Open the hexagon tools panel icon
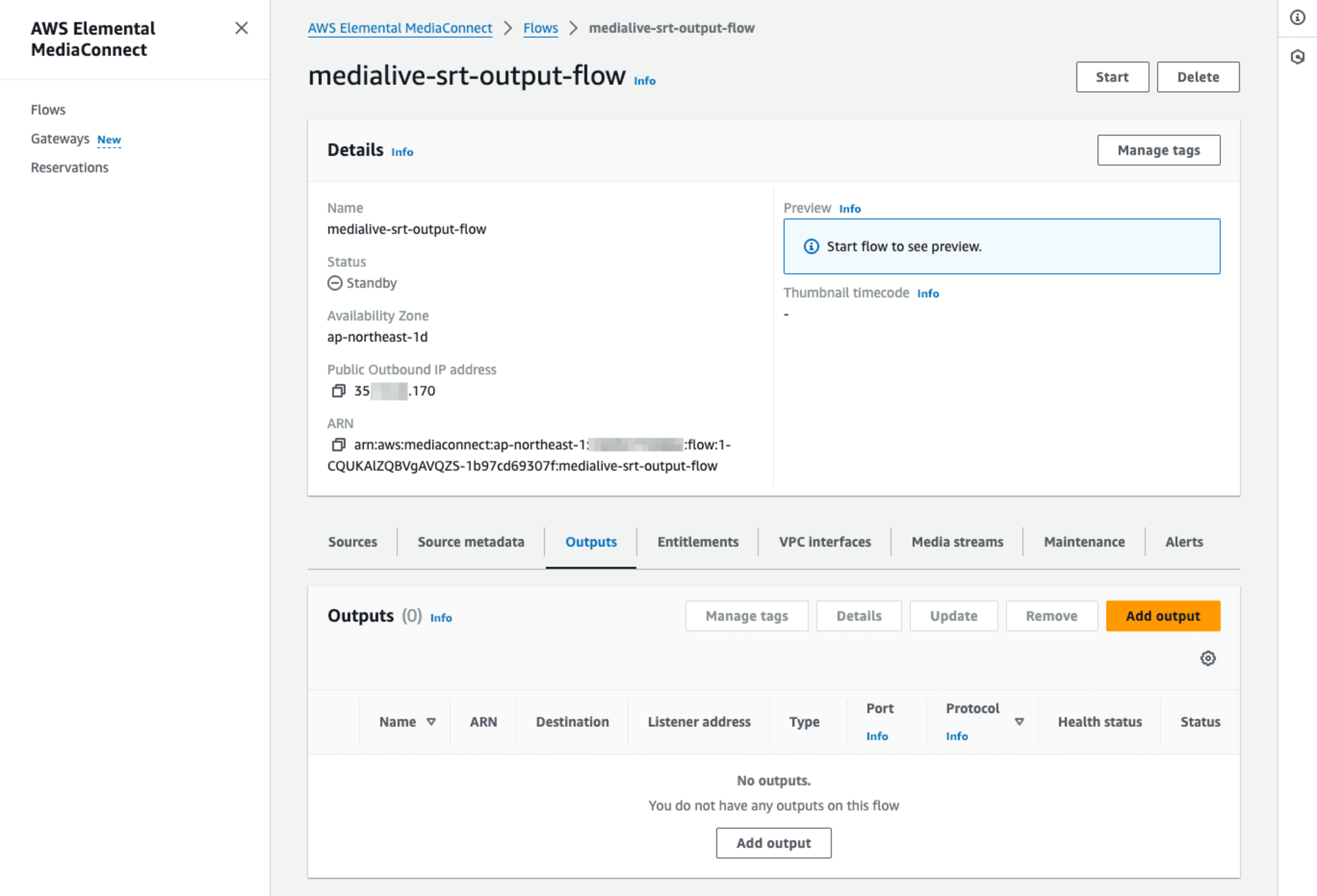Image resolution: width=1317 pixels, height=896 pixels. point(1297,57)
